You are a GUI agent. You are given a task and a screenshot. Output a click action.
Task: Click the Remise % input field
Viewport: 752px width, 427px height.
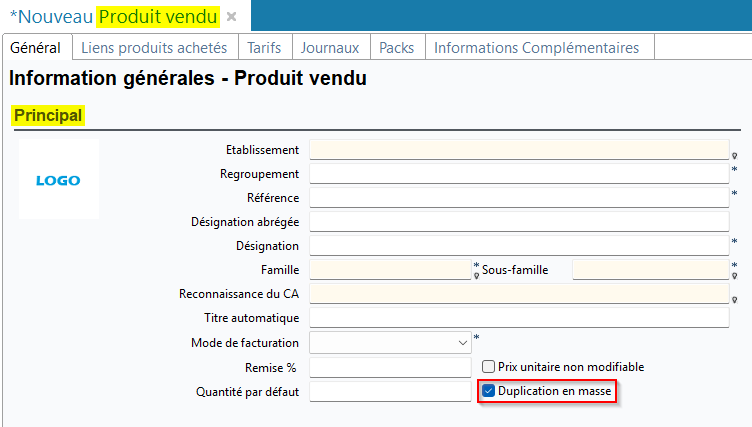click(390, 367)
